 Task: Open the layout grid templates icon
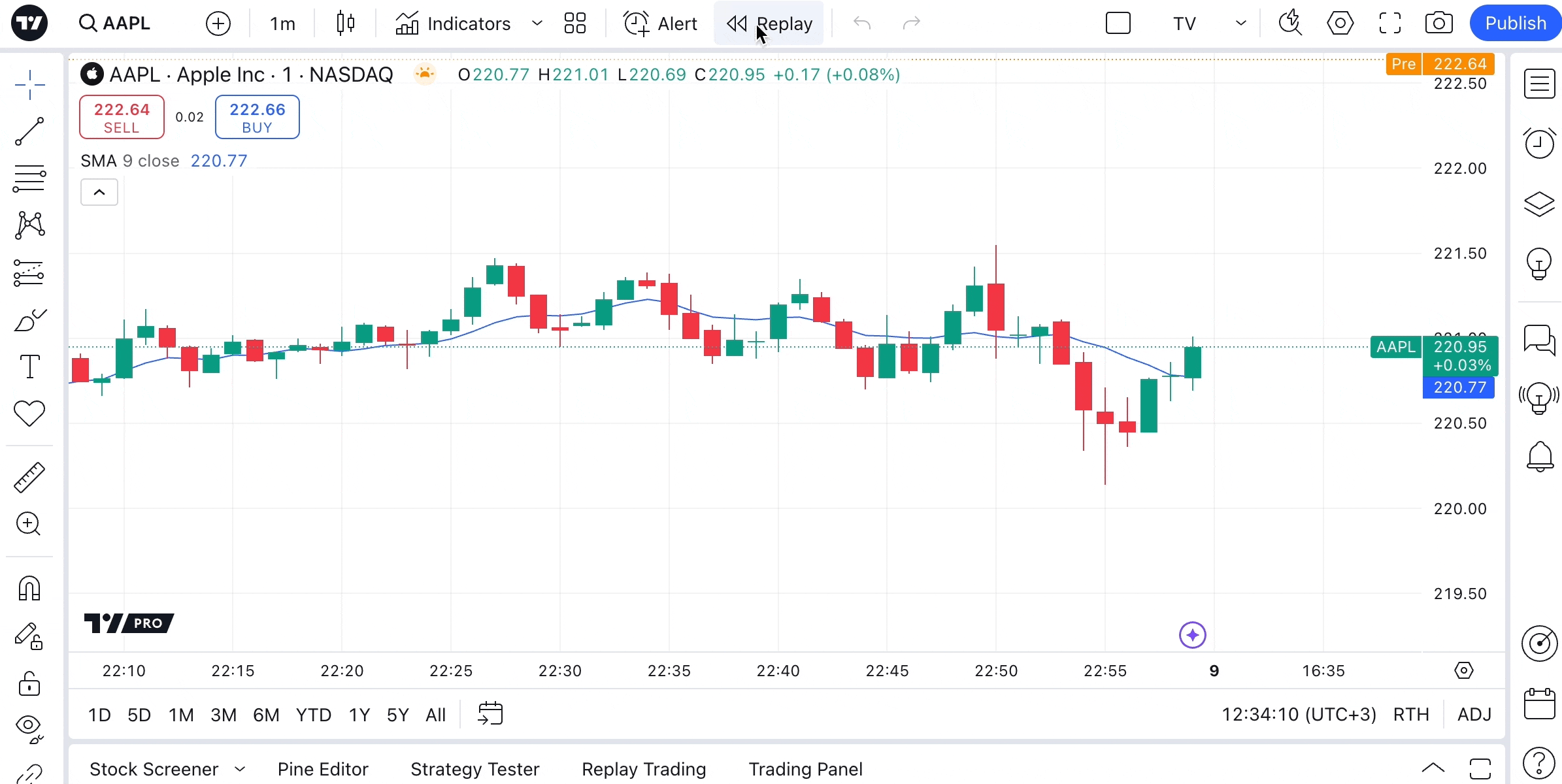click(x=575, y=24)
